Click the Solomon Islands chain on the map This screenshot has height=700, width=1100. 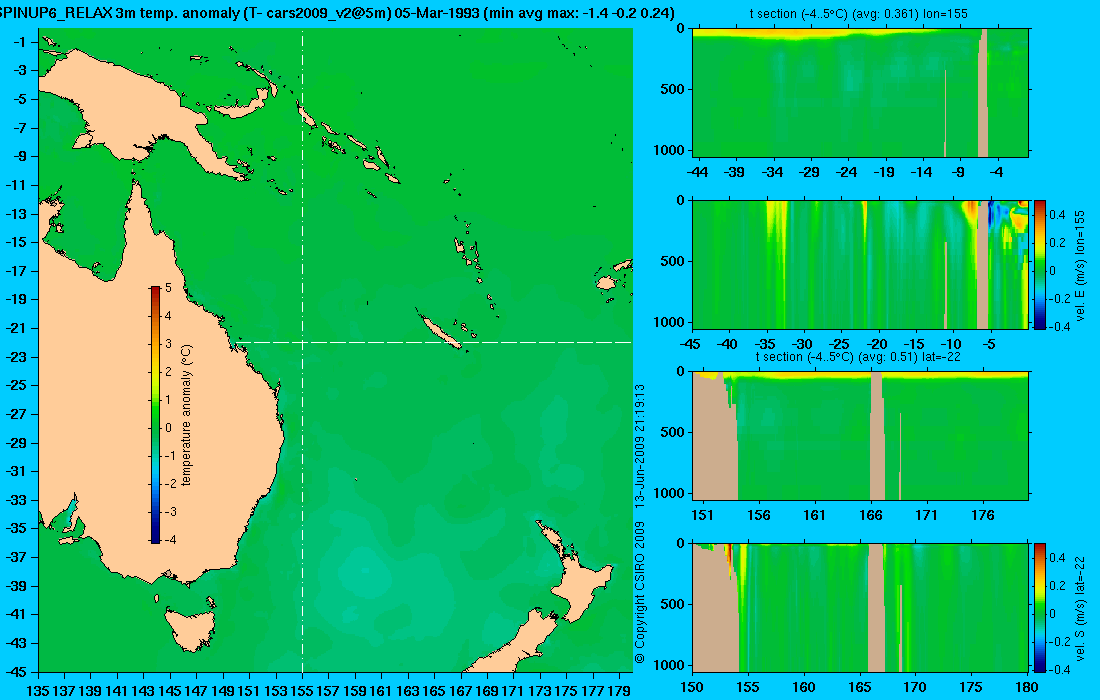[x=347, y=144]
